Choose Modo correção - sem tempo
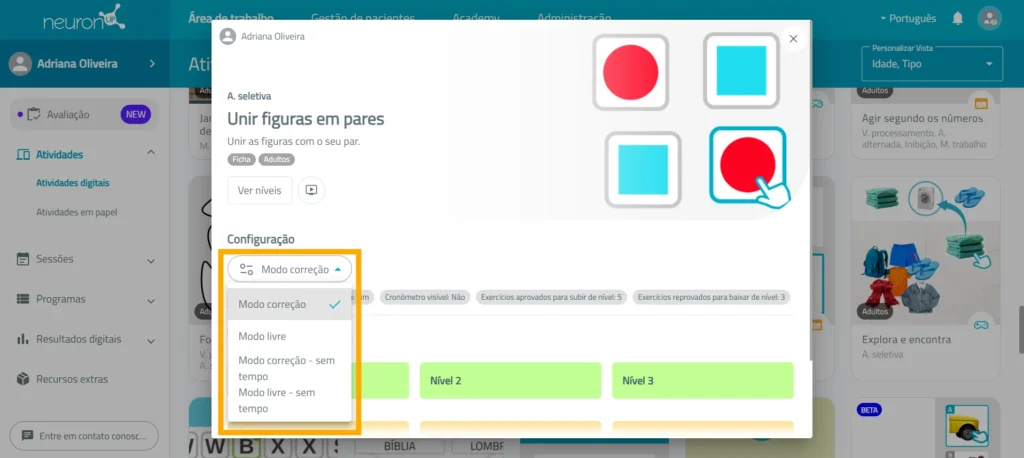The width and height of the screenshot is (1024, 458). 289,368
